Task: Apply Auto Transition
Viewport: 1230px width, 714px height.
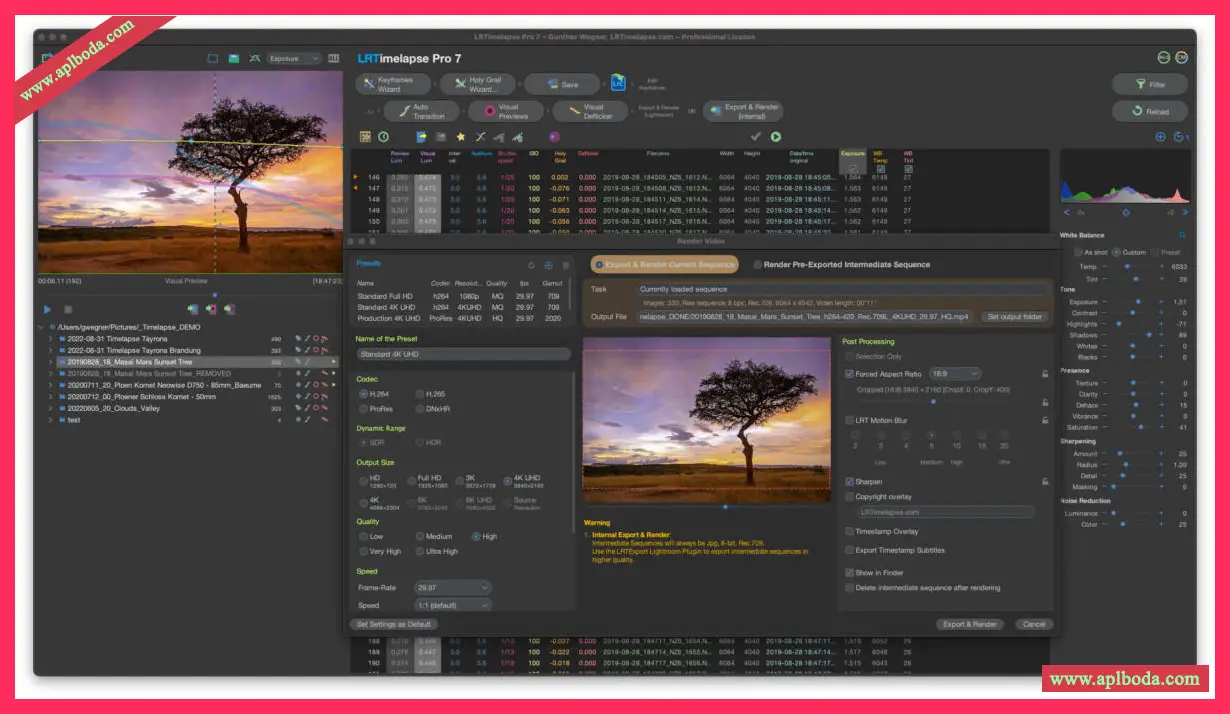Action: [423, 112]
